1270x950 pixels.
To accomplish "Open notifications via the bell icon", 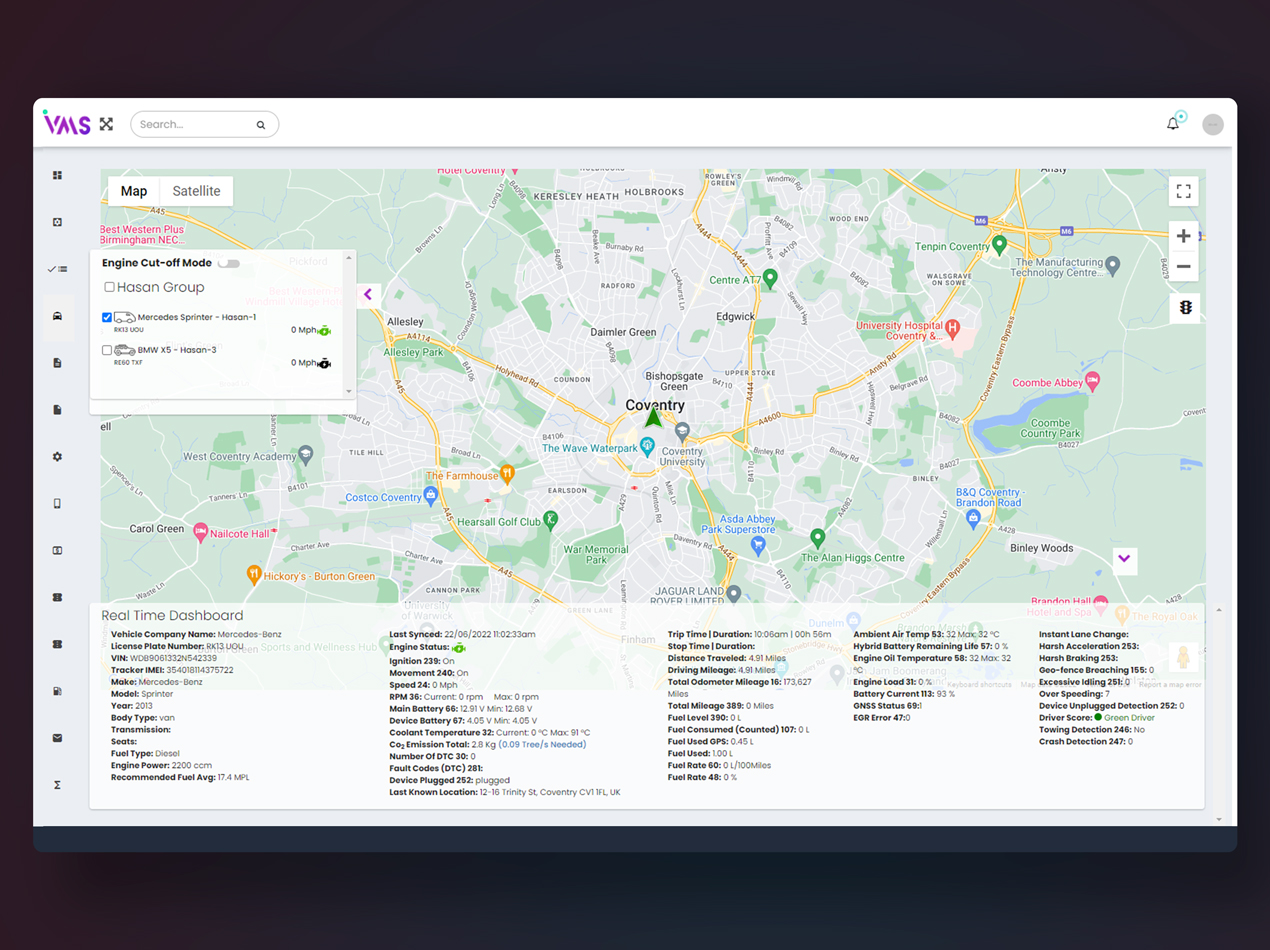I will click(x=1173, y=124).
